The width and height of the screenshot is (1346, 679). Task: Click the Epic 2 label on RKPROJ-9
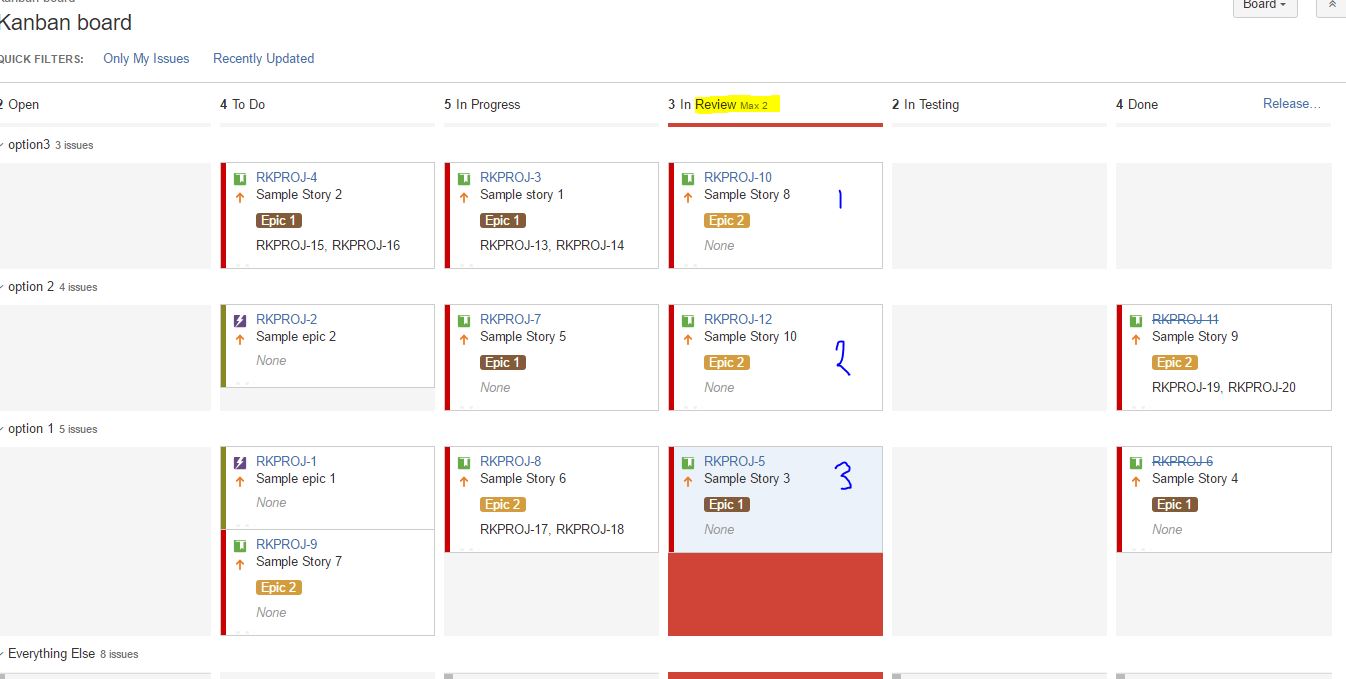click(x=279, y=588)
